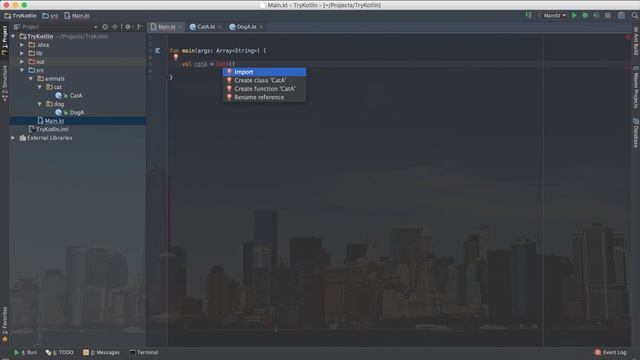Select TryKotlin.iml in project tree
The height and width of the screenshot is (360, 640).
[x=52, y=129]
